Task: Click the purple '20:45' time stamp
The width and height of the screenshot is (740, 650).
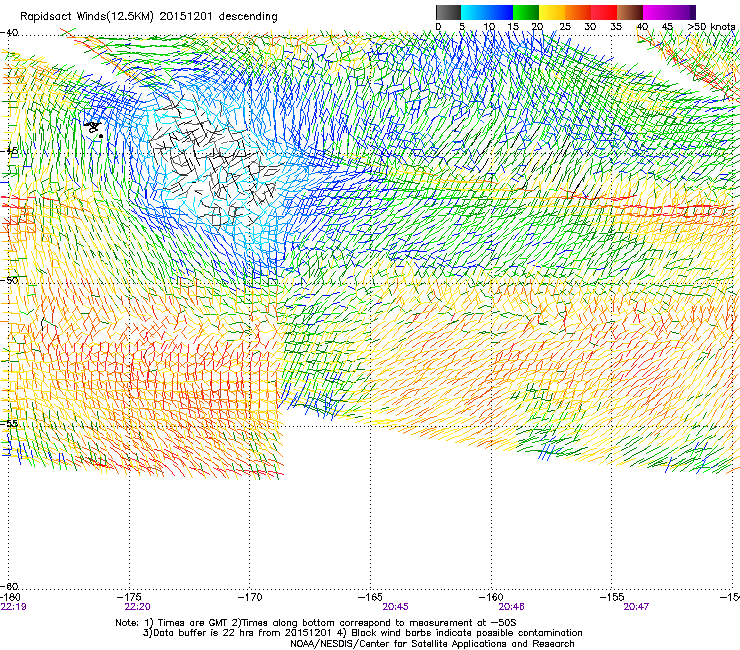Action: click(395, 607)
